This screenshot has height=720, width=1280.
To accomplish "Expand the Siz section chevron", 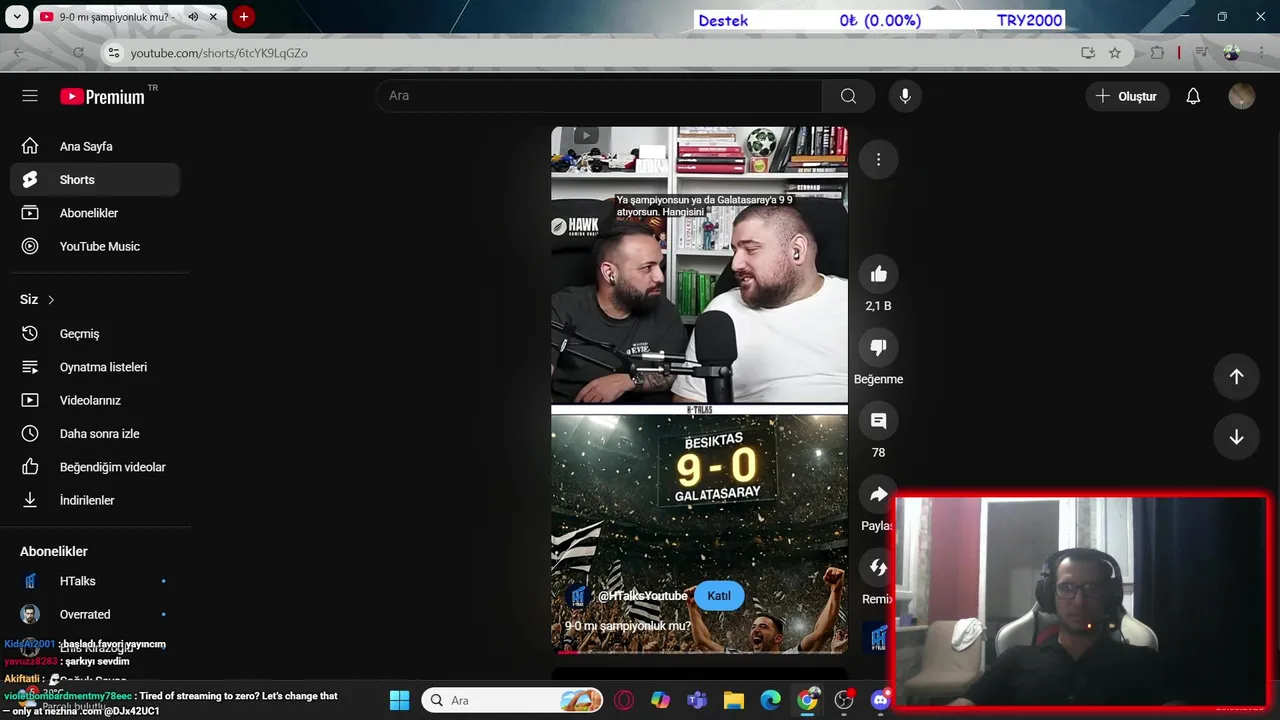I will click(x=51, y=300).
